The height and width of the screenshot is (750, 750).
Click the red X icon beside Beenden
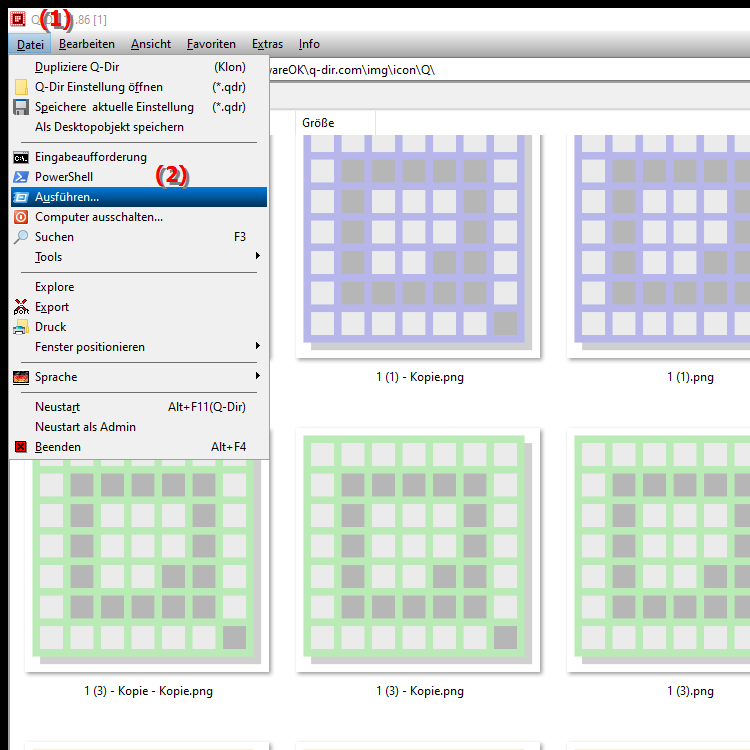21,447
